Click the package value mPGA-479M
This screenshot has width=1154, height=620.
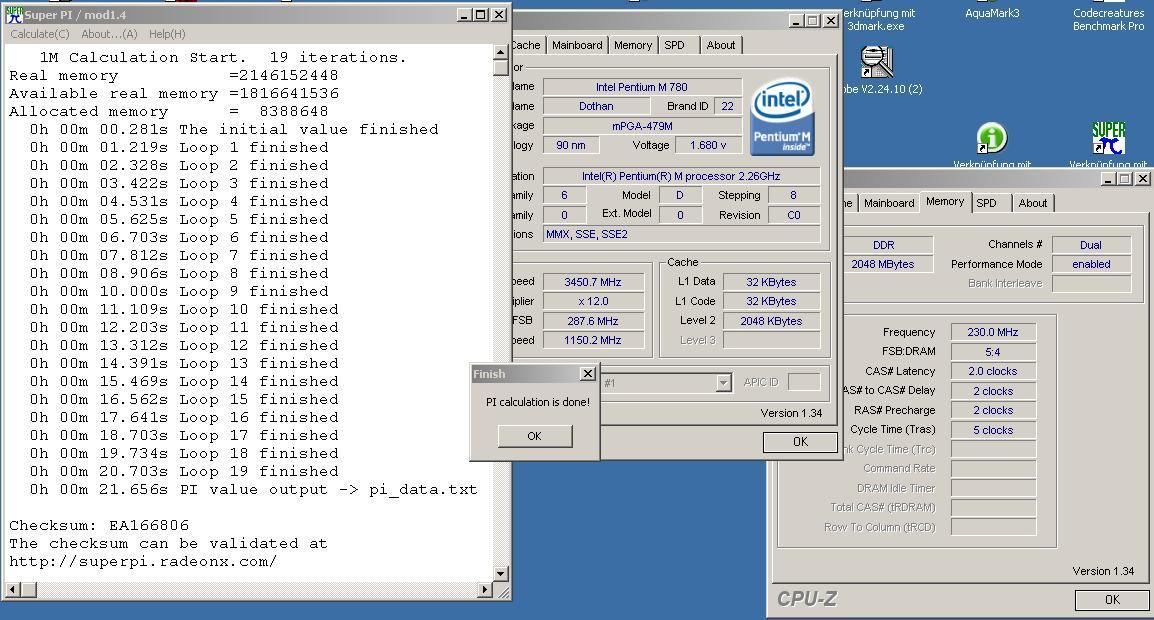tap(642, 126)
